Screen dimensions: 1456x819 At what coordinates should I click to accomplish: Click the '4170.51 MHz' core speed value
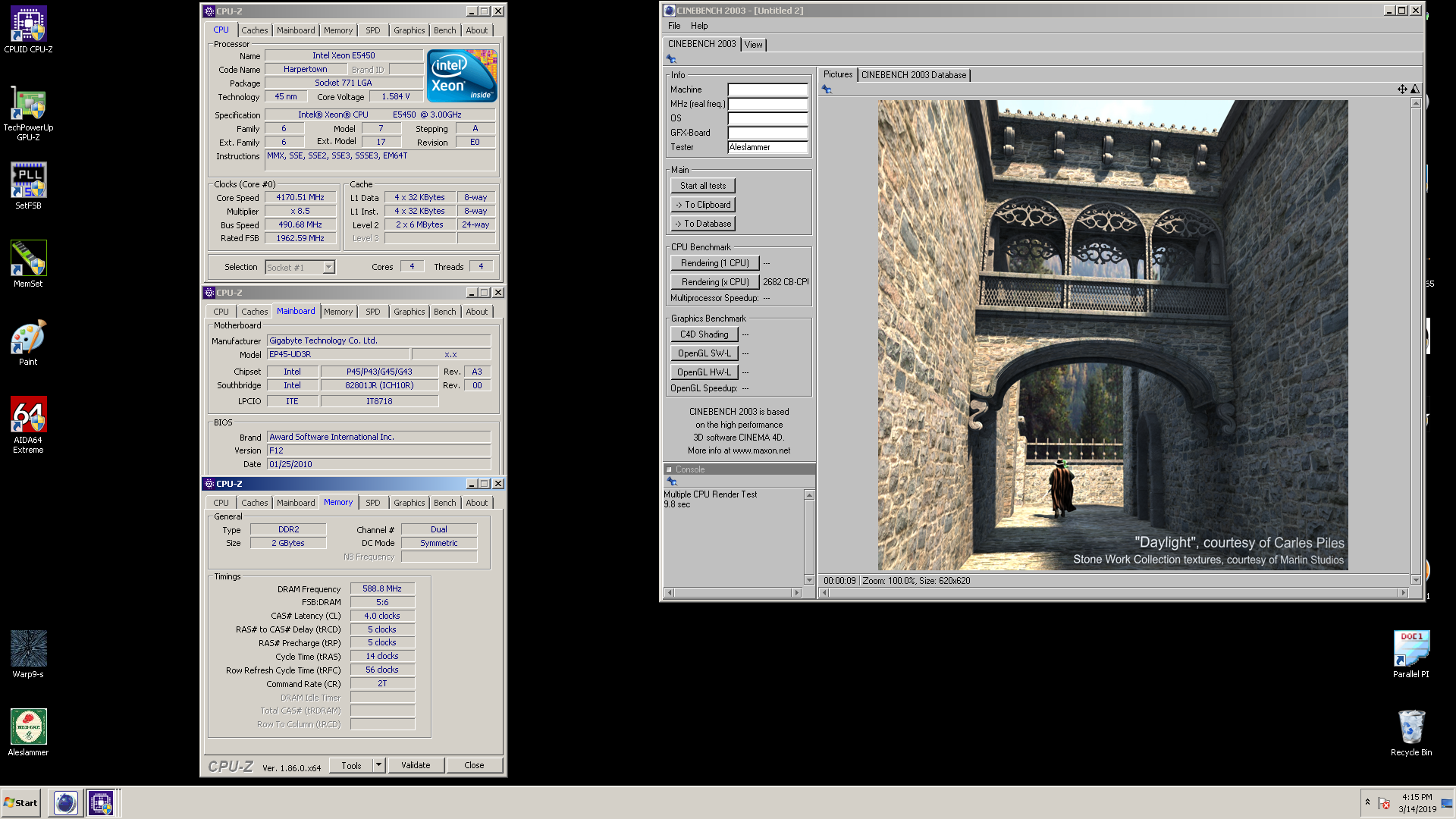tap(300, 197)
